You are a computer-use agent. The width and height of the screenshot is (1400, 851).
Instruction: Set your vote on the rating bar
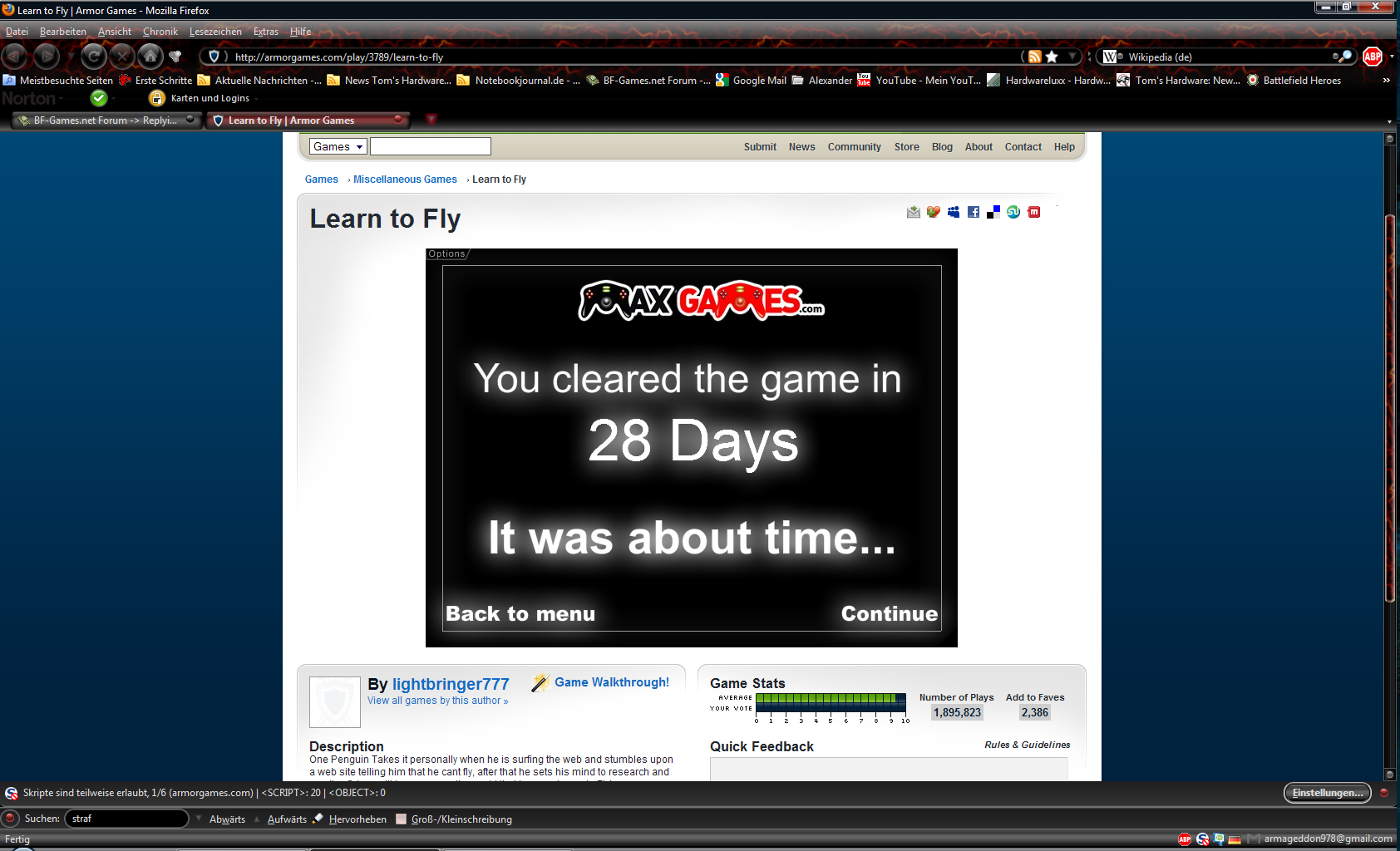(831, 709)
